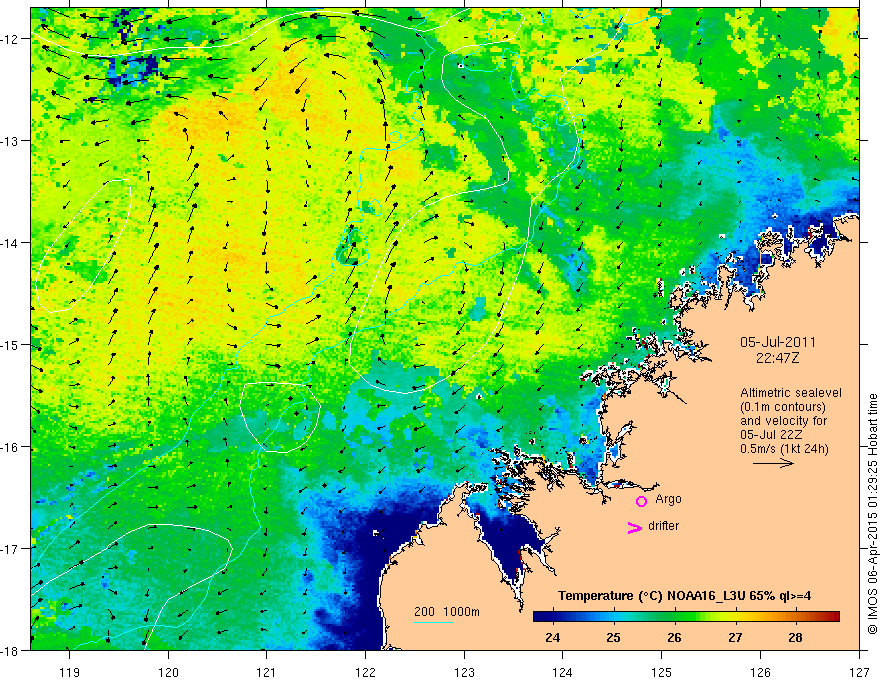880x680 pixels.
Task: Click the longitude label 123
Action: 464,672
